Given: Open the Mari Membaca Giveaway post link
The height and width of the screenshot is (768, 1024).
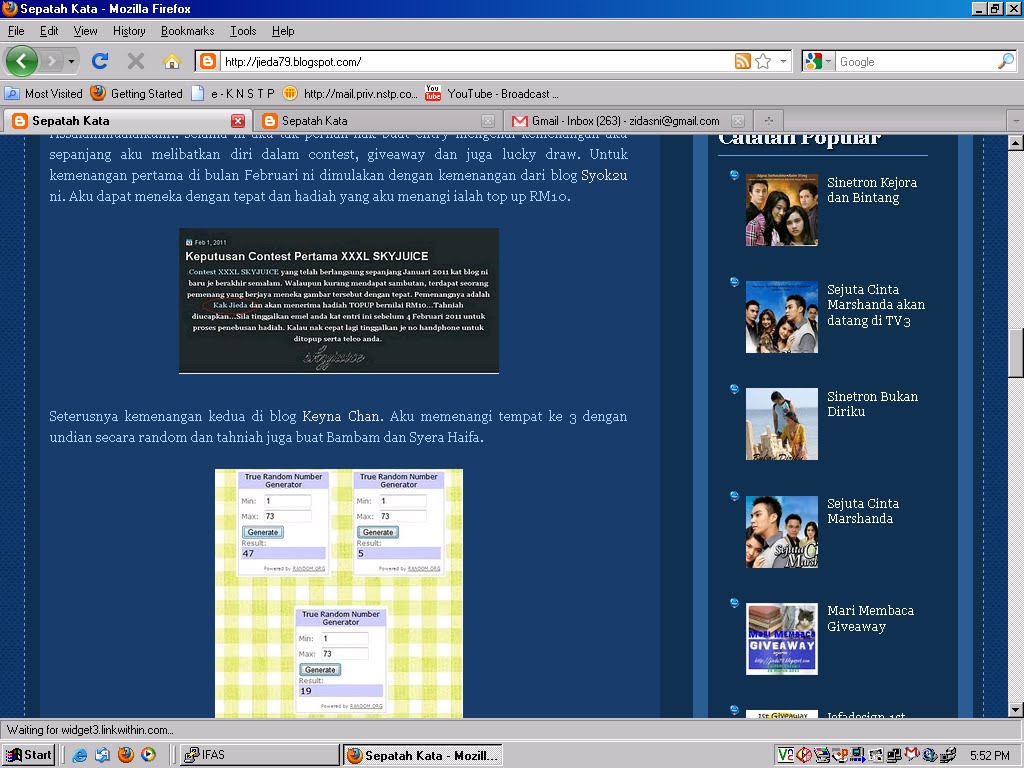Looking at the screenshot, I should [x=871, y=618].
